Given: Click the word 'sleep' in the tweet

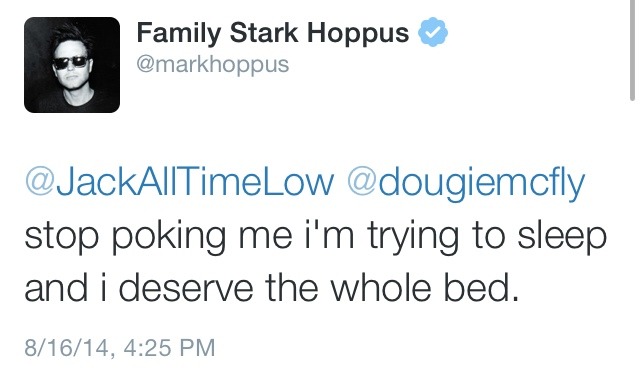Looking at the screenshot, I should click(x=562, y=238).
